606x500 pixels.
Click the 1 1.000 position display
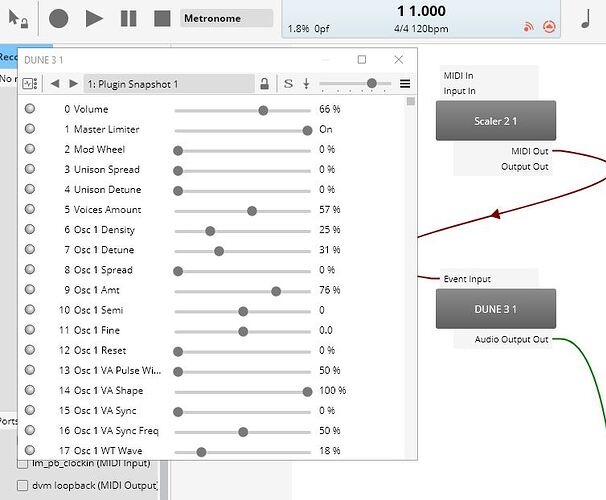[x=421, y=11]
